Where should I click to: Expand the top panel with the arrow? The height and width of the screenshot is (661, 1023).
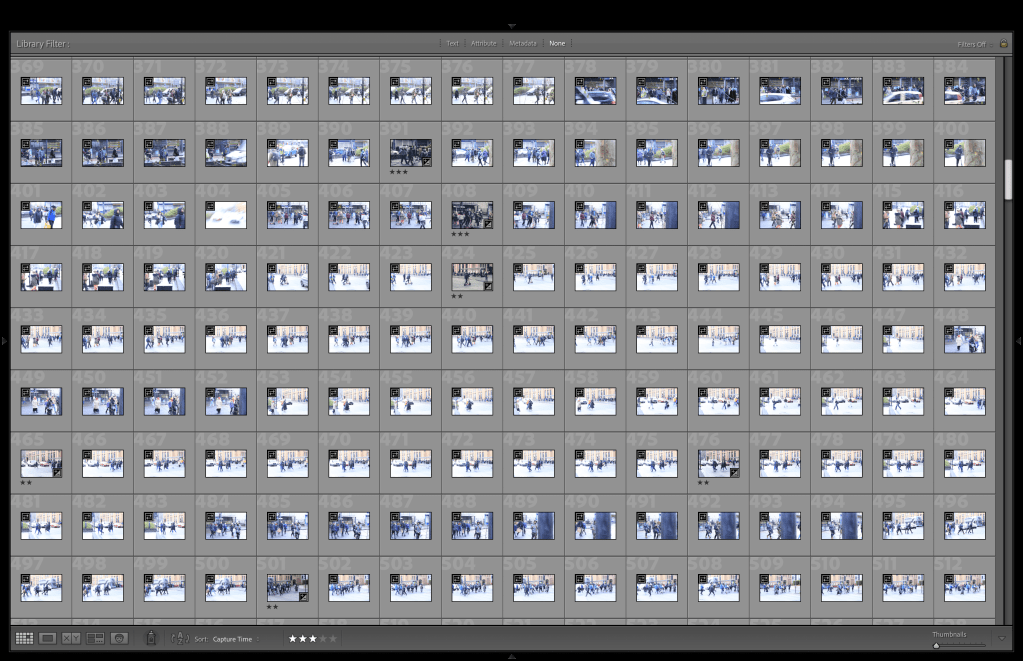click(x=511, y=25)
